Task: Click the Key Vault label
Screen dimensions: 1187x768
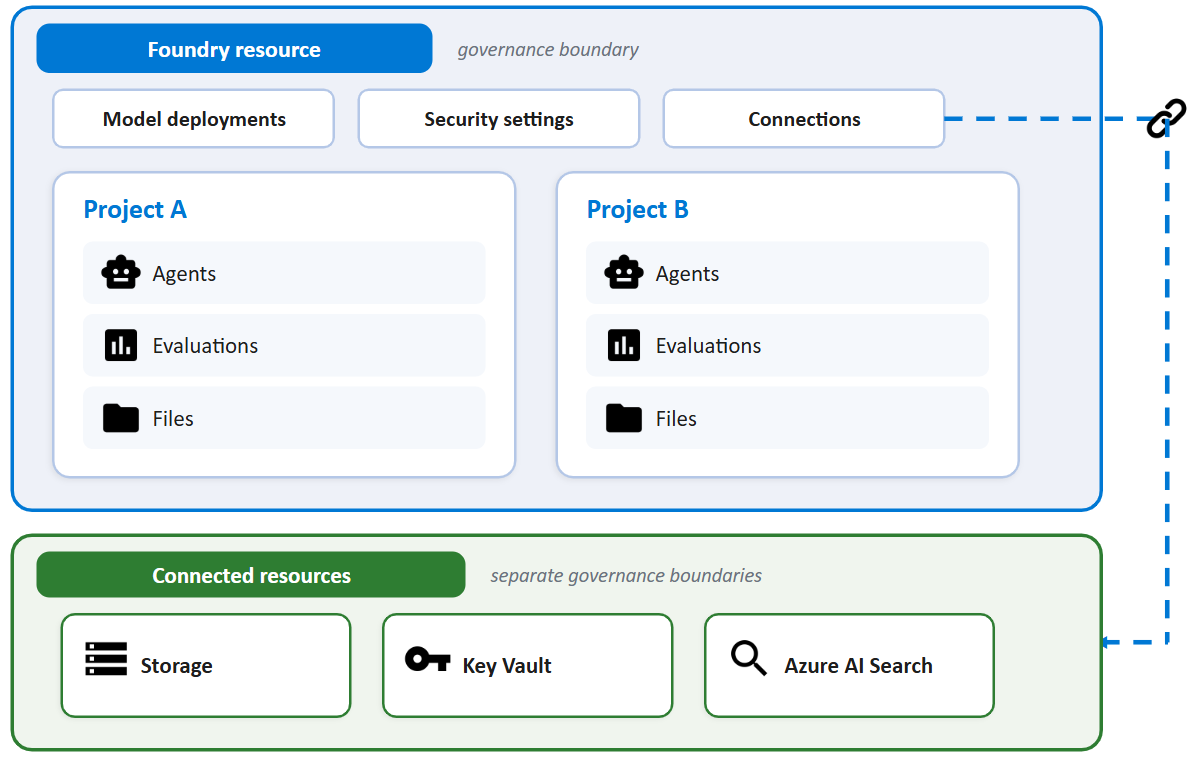Action: click(506, 666)
